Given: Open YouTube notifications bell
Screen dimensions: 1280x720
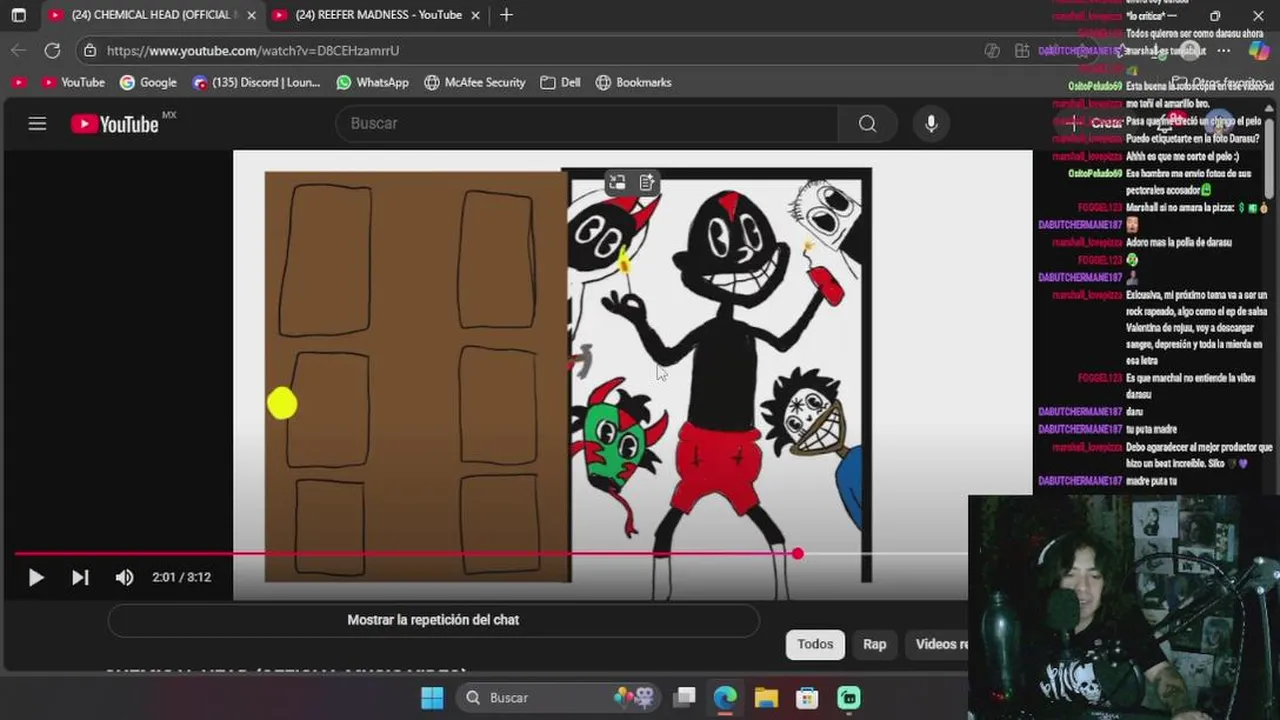Looking at the screenshot, I should tap(1166, 123).
